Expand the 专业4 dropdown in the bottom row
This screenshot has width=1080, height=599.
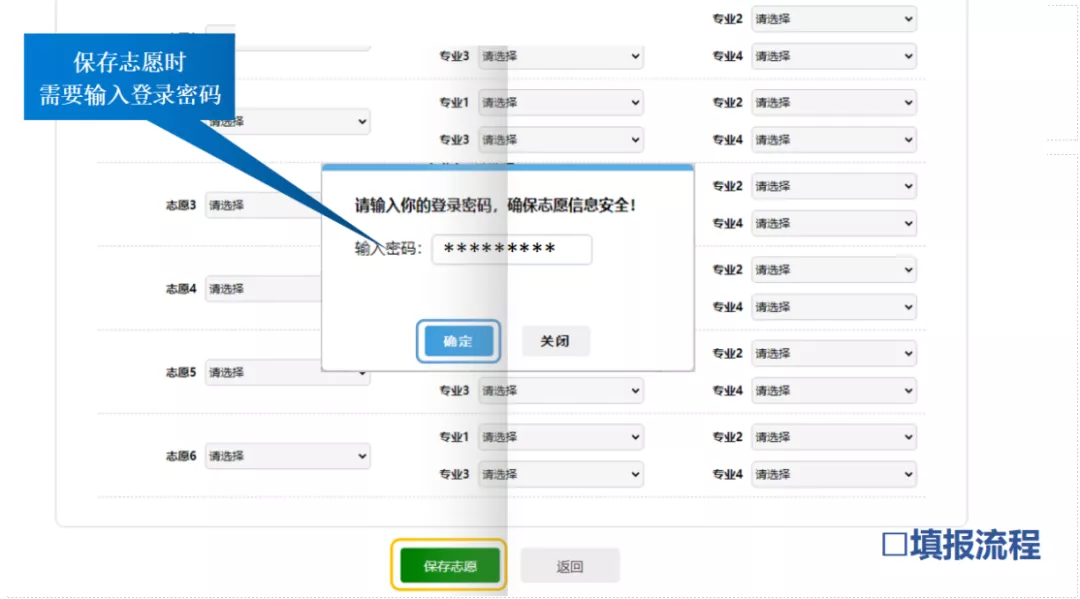[834, 474]
